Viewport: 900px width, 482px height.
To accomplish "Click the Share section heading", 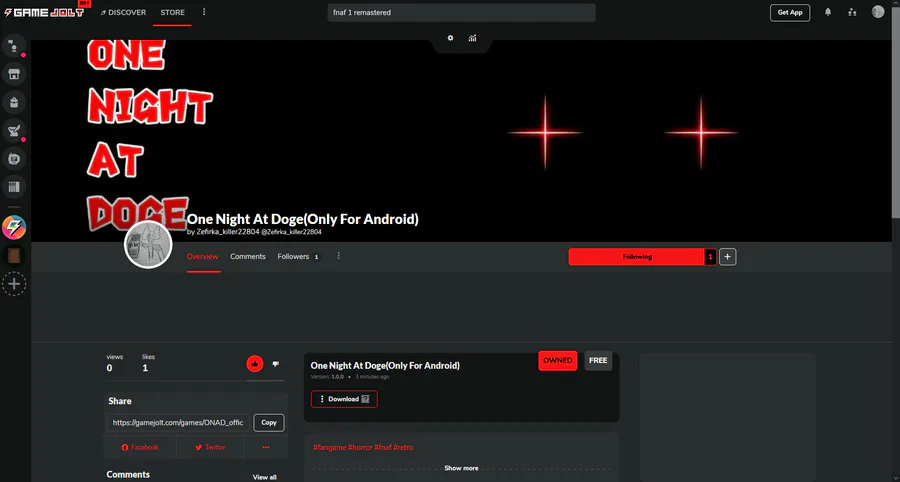I will click(x=119, y=401).
